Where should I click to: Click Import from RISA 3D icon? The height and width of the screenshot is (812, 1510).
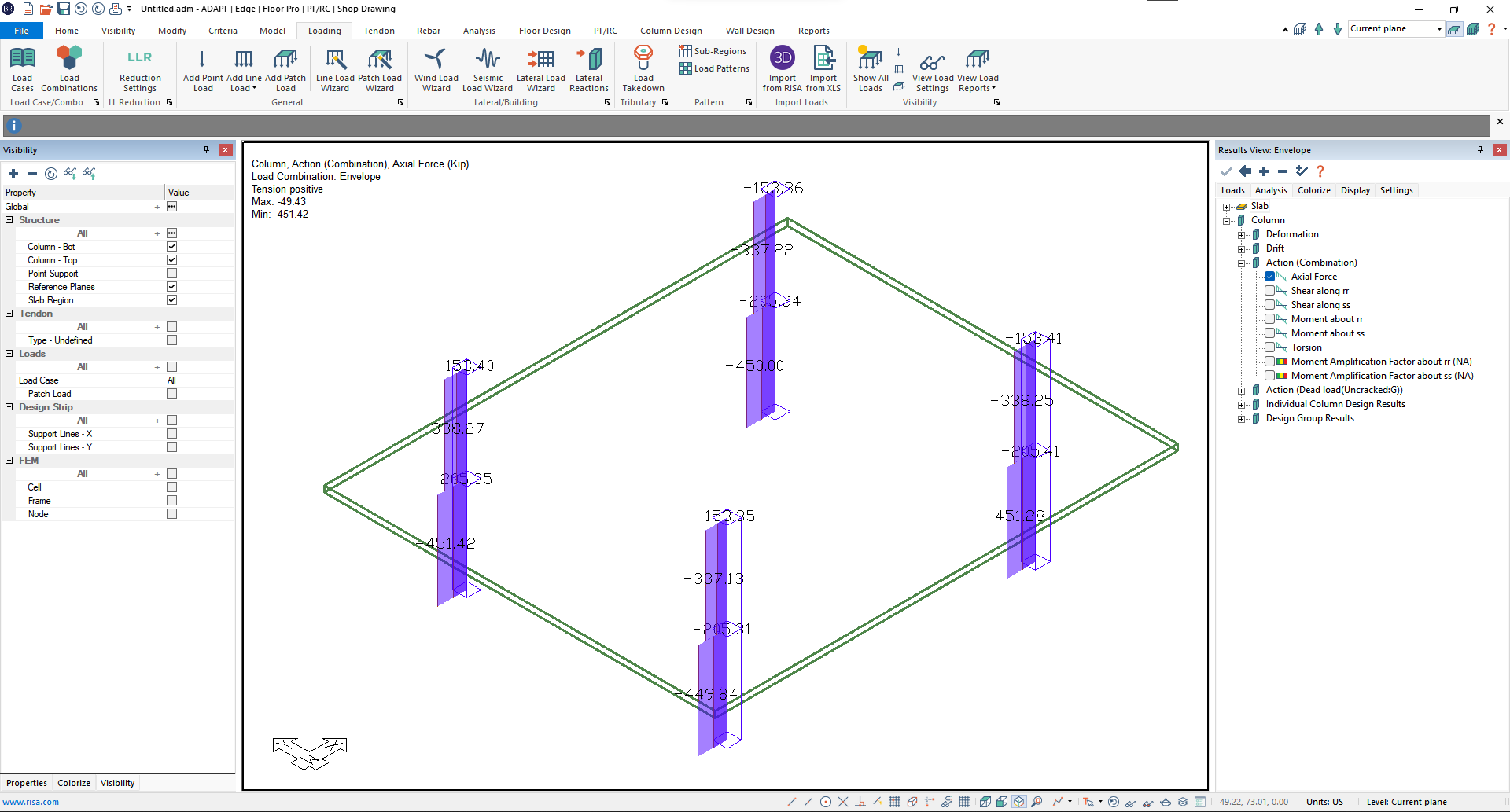[782, 68]
